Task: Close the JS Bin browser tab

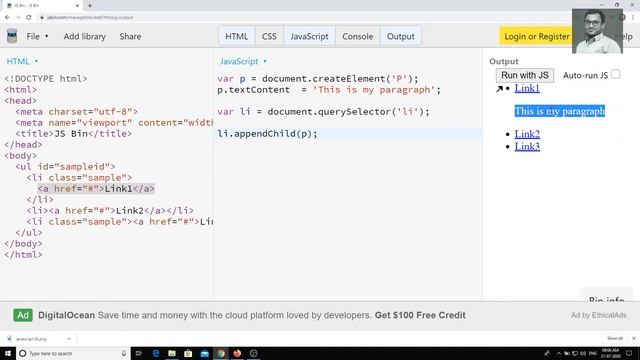Action: click(77, 6)
